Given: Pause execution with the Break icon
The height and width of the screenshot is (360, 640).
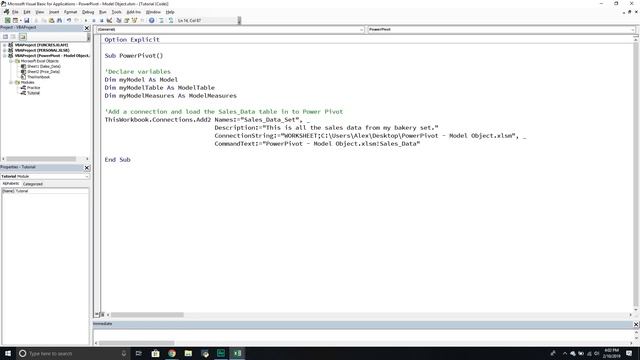Looking at the screenshot, I should click(x=94, y=20).
